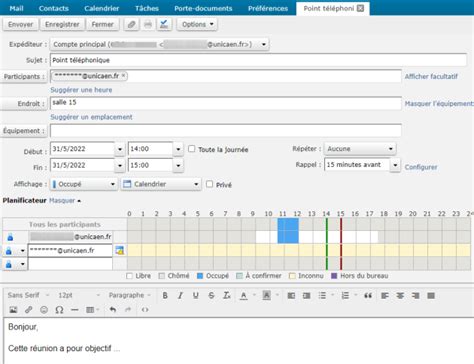The height and width of the screenshot is (364, 474).
Task: Expand the Affichage Occupé dropdown
Action: click(x=84, y=184)
